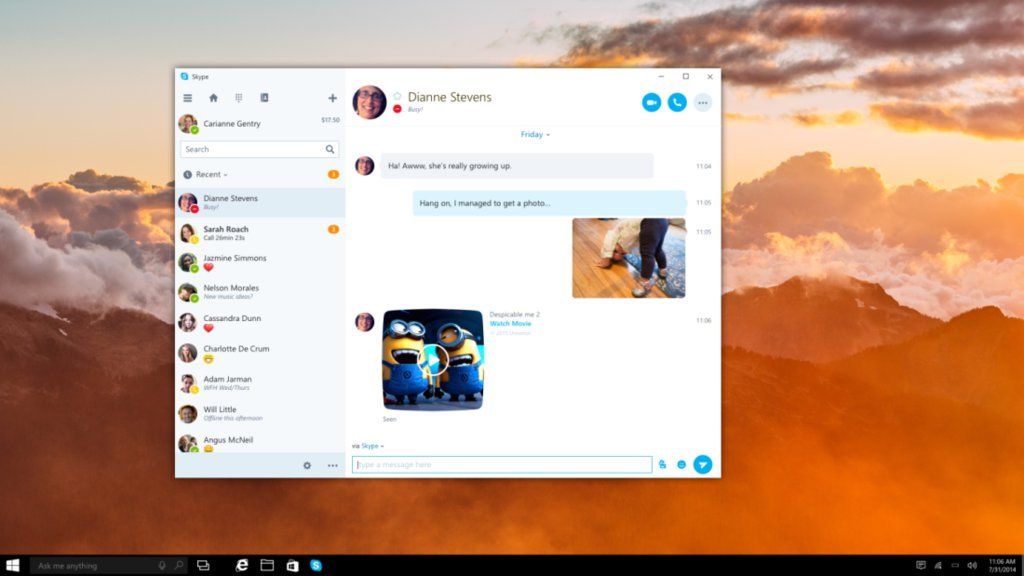The image size is (1024, 576).
Task: Click the attach file icon
Action: pos(662,464)
